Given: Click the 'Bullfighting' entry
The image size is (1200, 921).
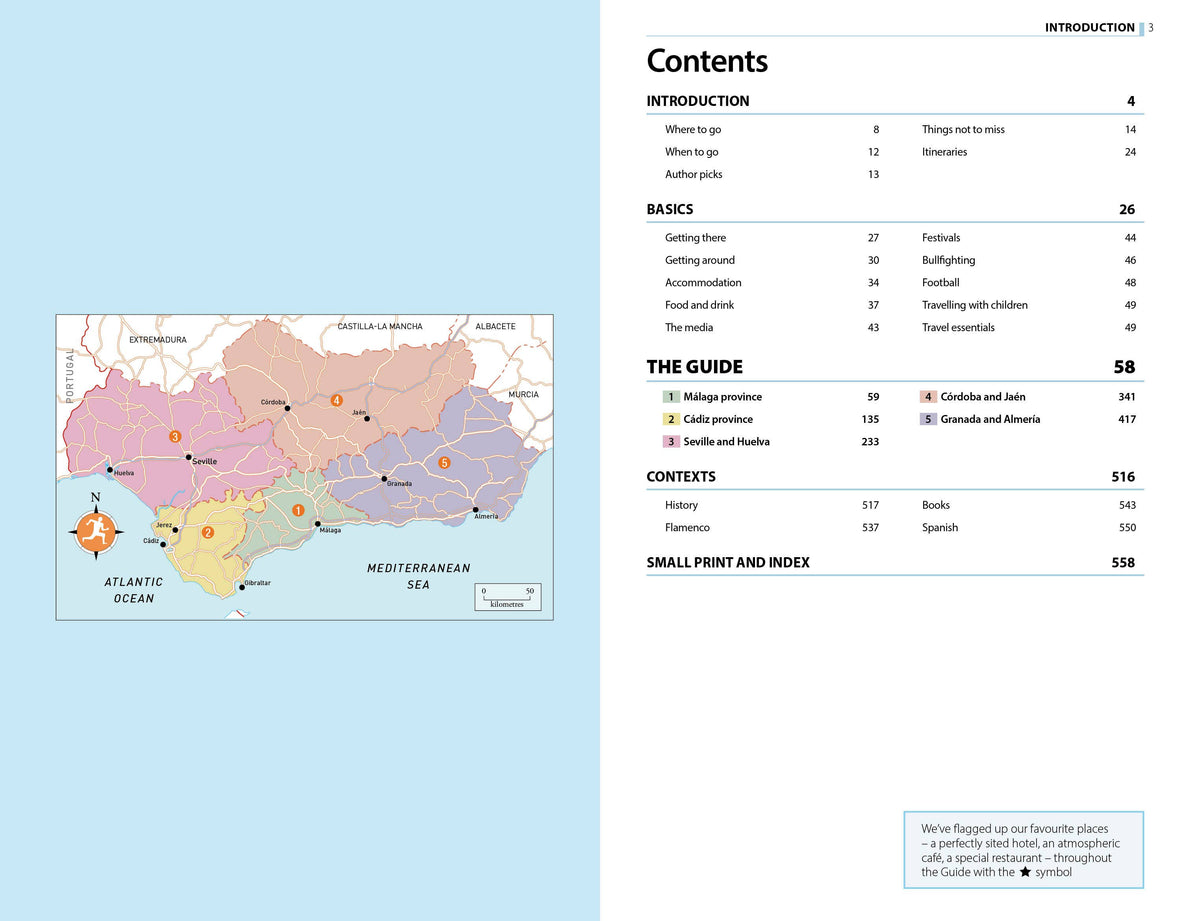Looking at the screenshot, I should [949, 260].
